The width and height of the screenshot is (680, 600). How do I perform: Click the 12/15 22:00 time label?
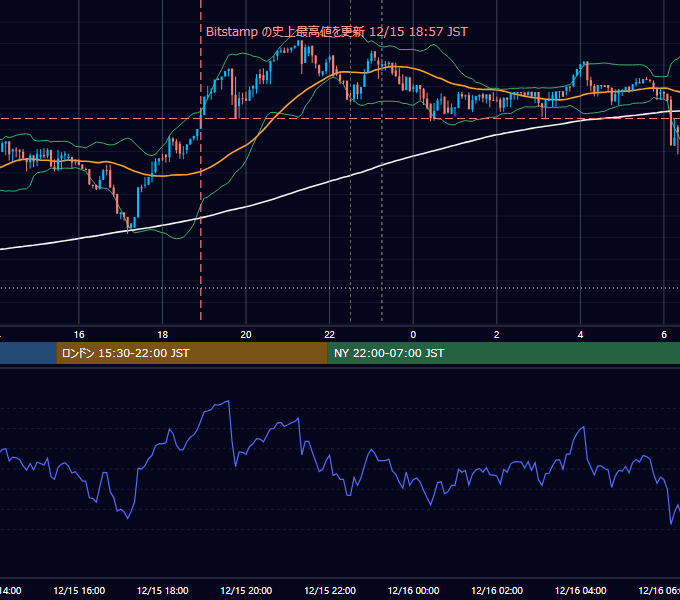[330, 590]
